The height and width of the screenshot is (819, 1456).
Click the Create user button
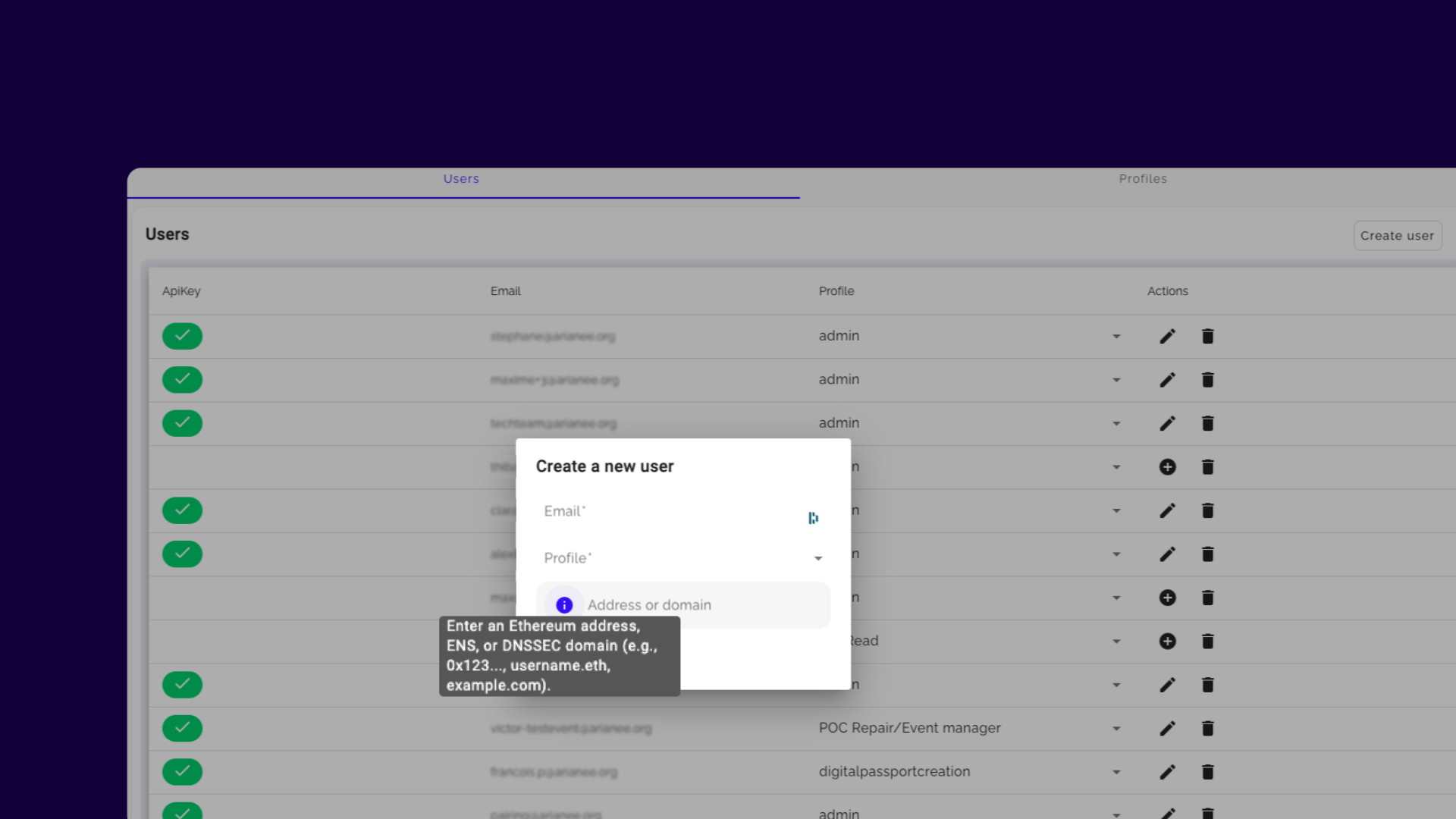tap(1397, 236)
